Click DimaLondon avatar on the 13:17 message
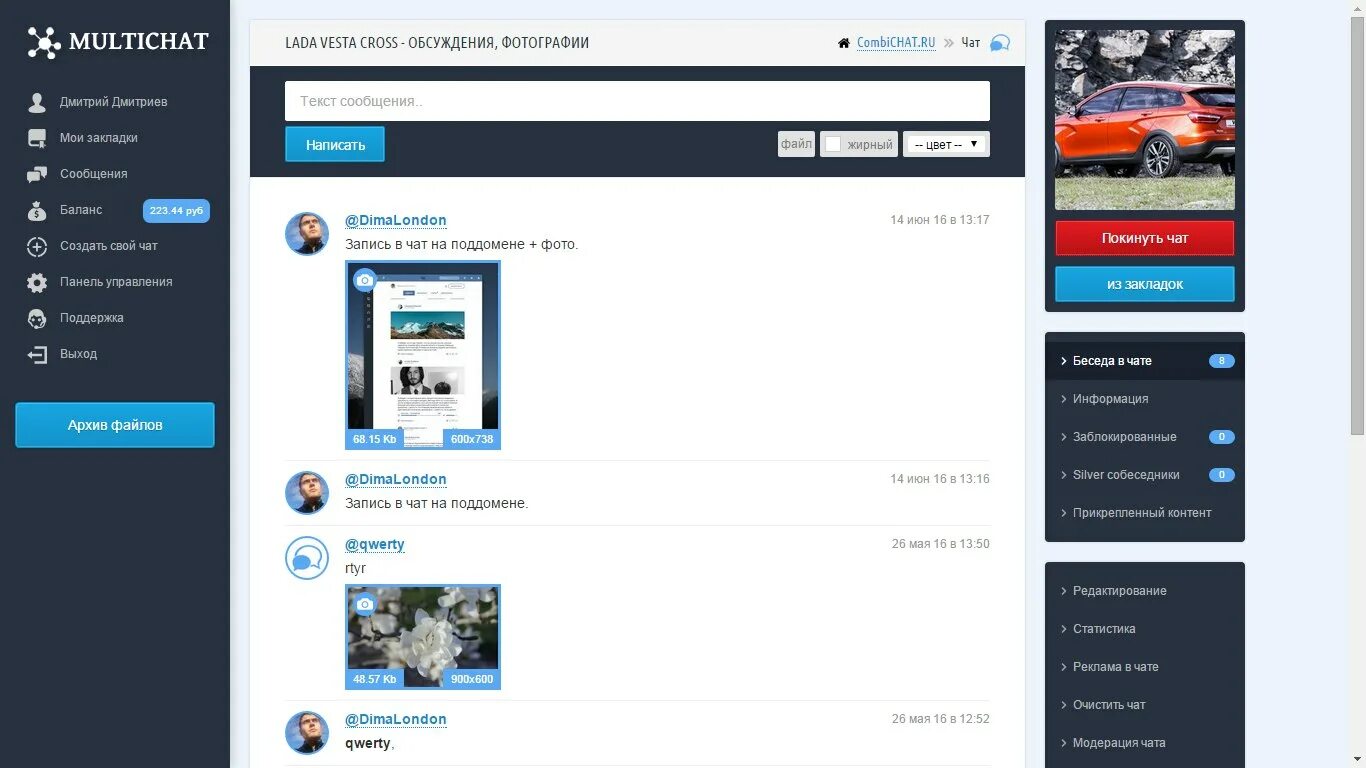The image size is (1366, 768). [307, 233]
